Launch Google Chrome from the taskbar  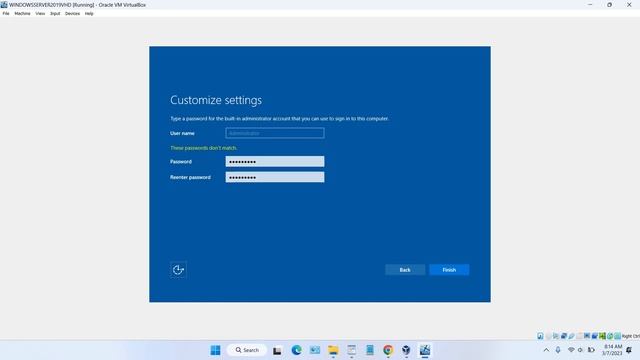pos(388,350)
